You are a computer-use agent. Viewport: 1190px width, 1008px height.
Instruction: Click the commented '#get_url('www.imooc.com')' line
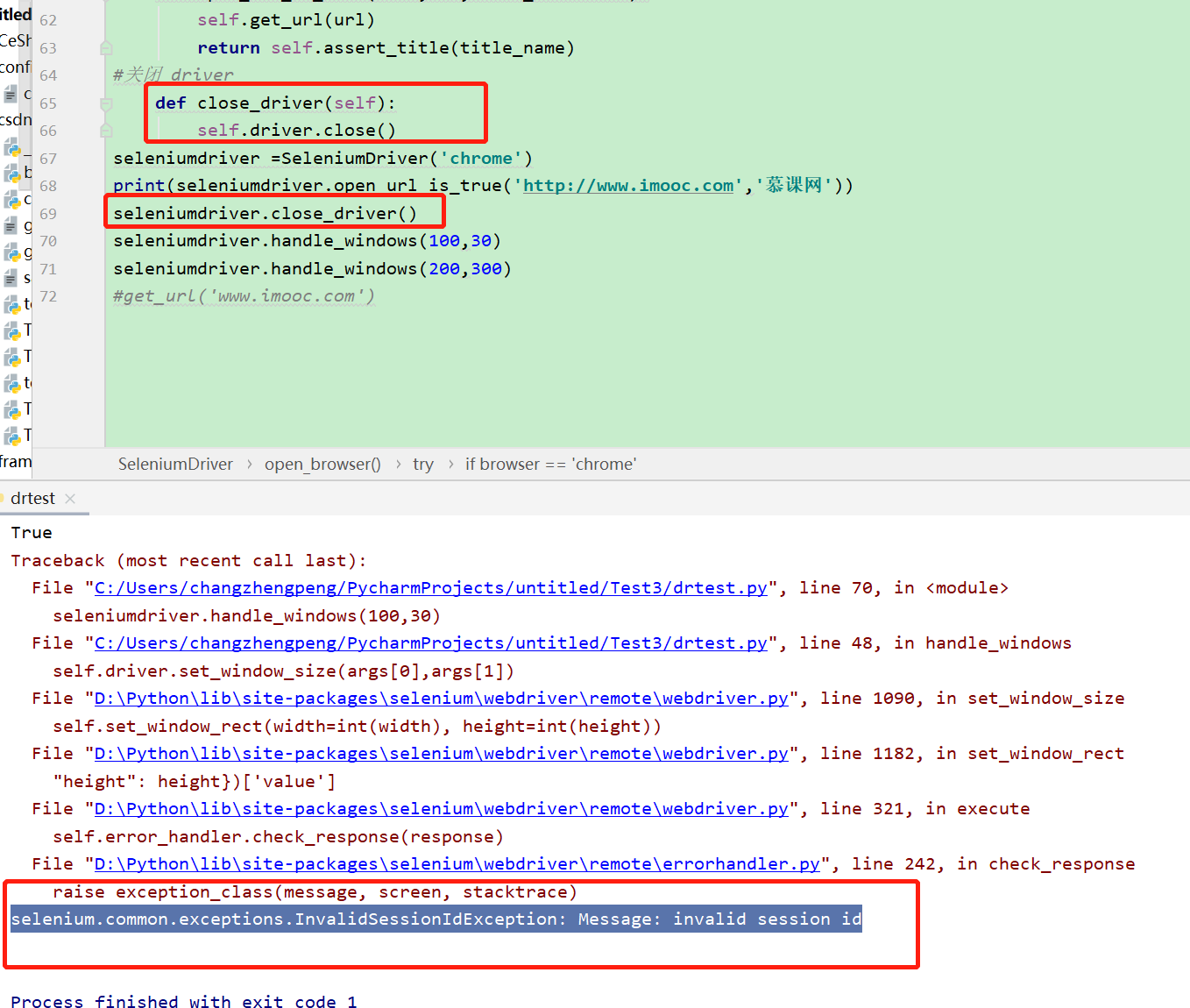click(244, 296)
